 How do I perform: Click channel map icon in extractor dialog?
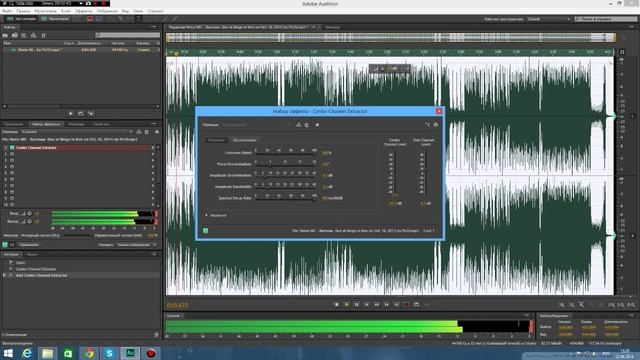pos(427,125)
